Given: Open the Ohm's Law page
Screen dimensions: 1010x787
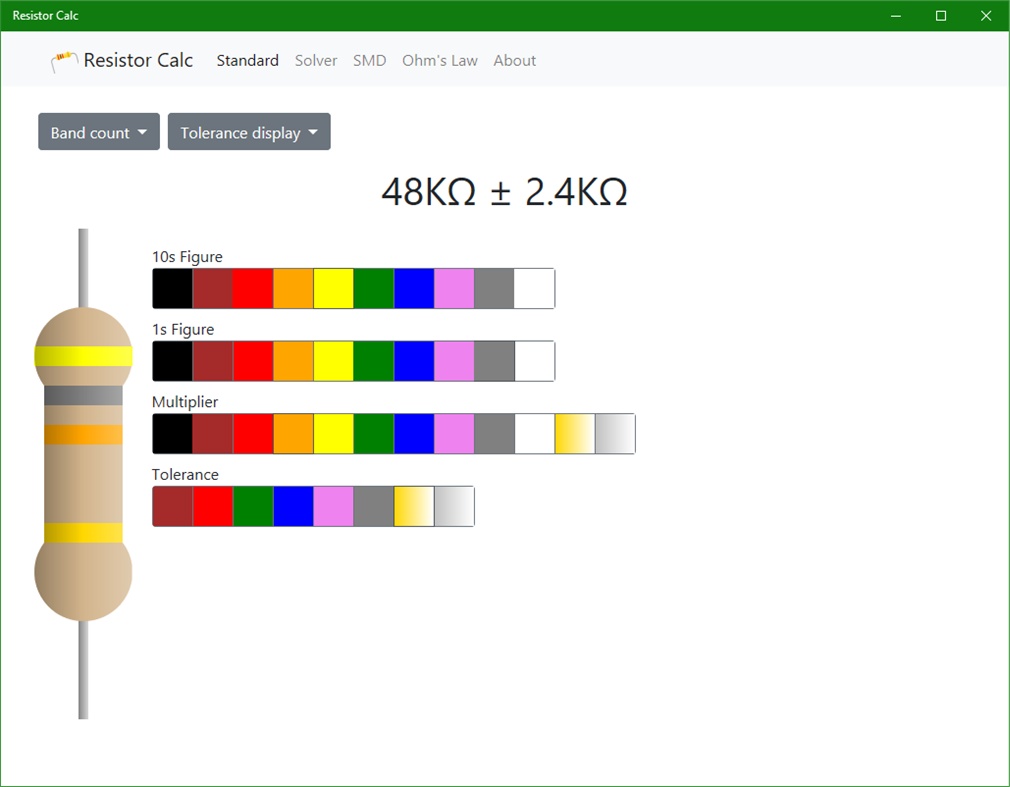Looking at the screenshot, I should tap(440, 60).
